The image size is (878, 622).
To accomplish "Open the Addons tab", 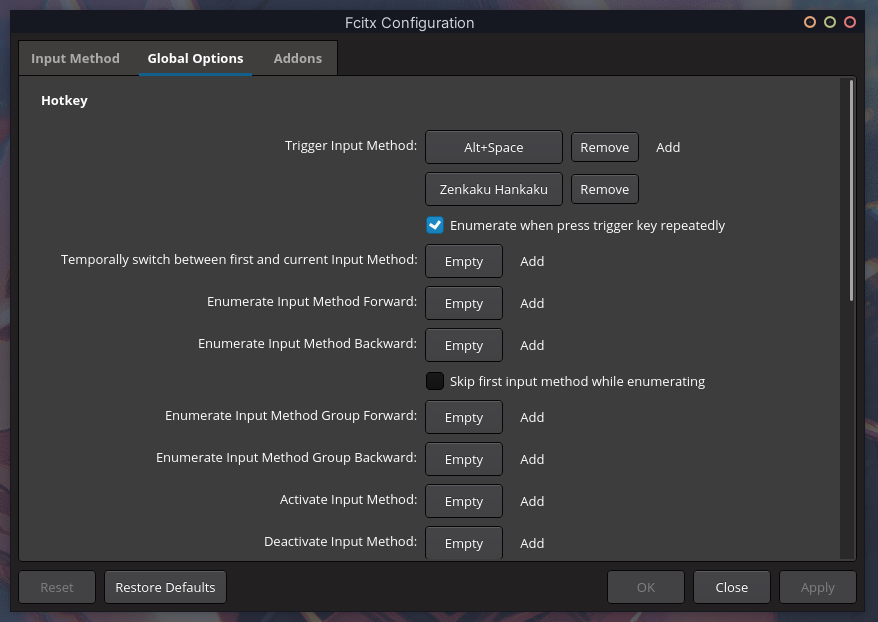I will tap(297, 58).
